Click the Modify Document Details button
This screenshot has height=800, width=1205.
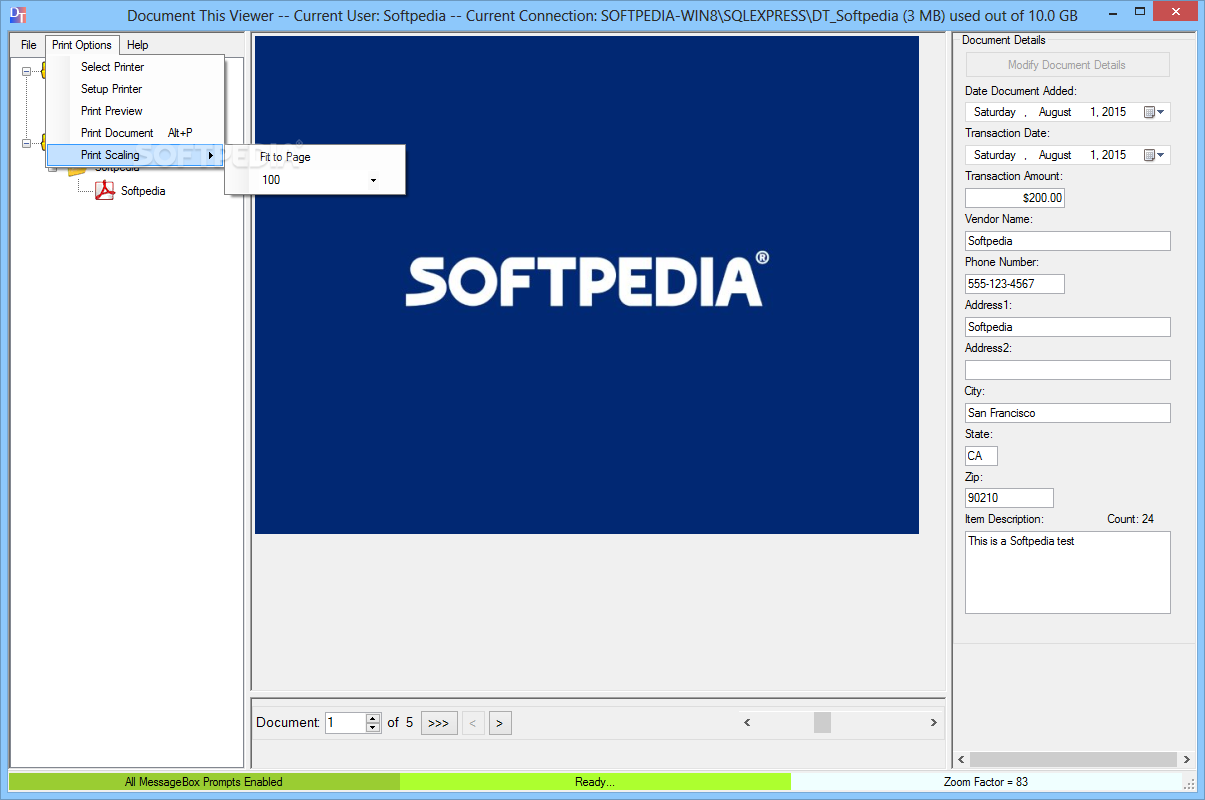pos(1067,65)
